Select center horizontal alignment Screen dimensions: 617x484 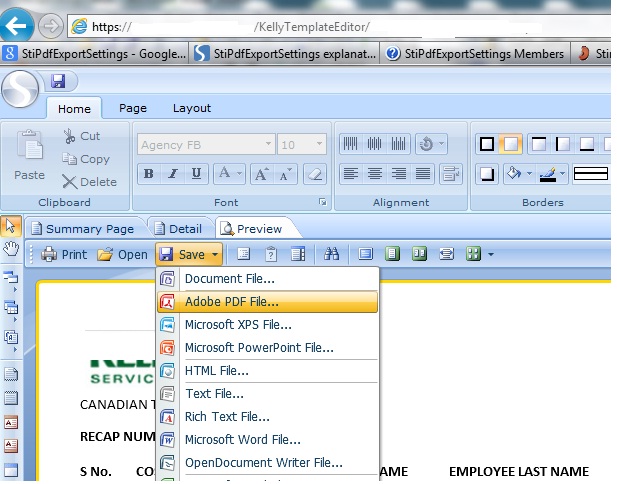pos(375,174)
